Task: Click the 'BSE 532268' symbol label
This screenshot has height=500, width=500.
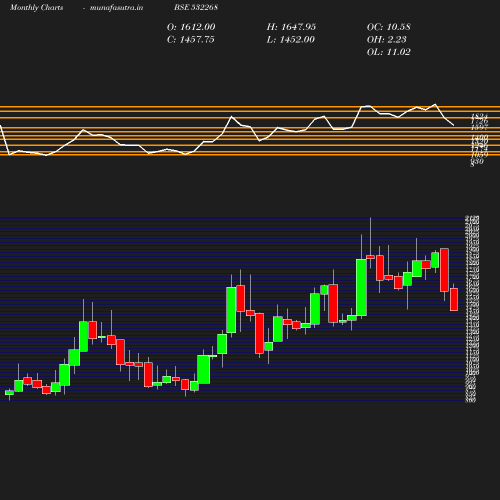Action: coord(196,7)
